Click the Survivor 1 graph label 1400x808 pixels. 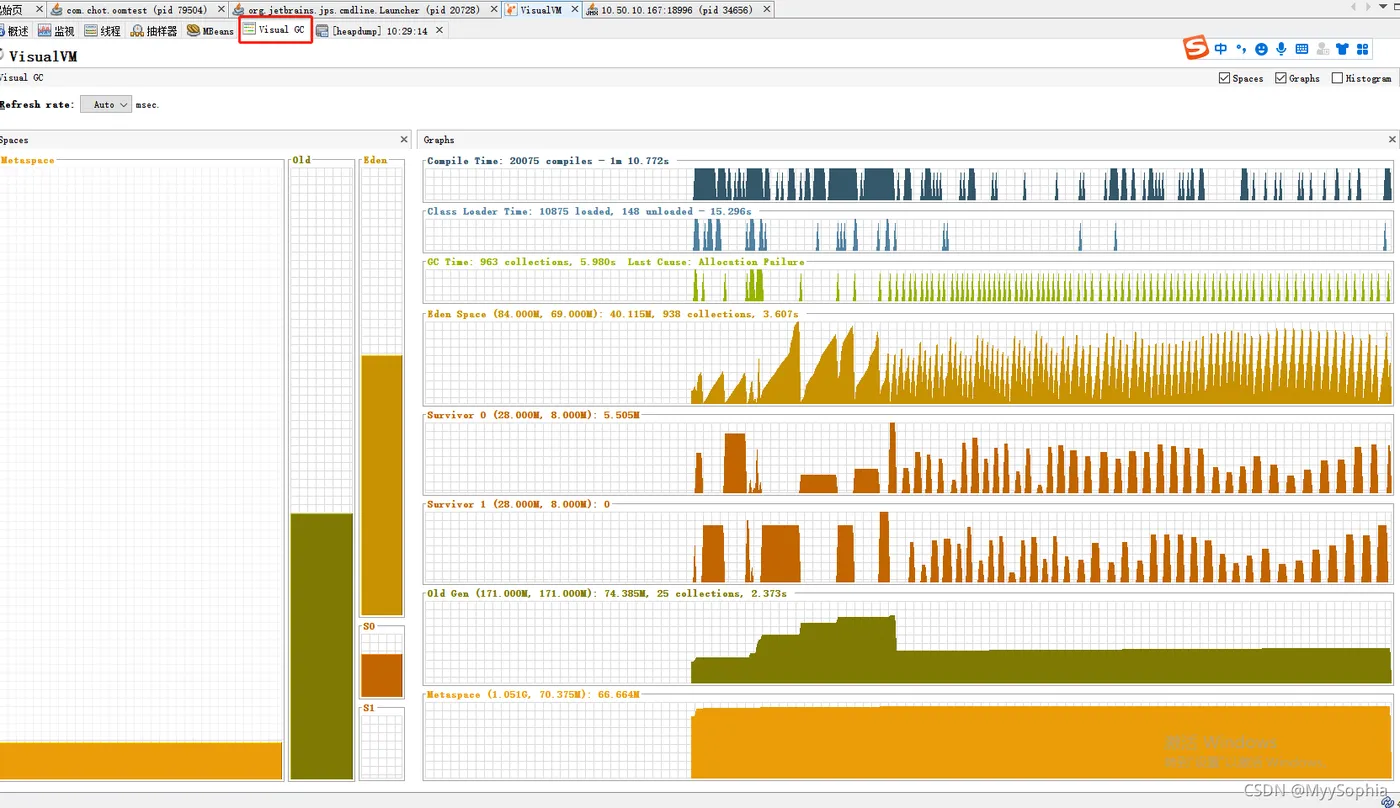(x=518, y=505)
